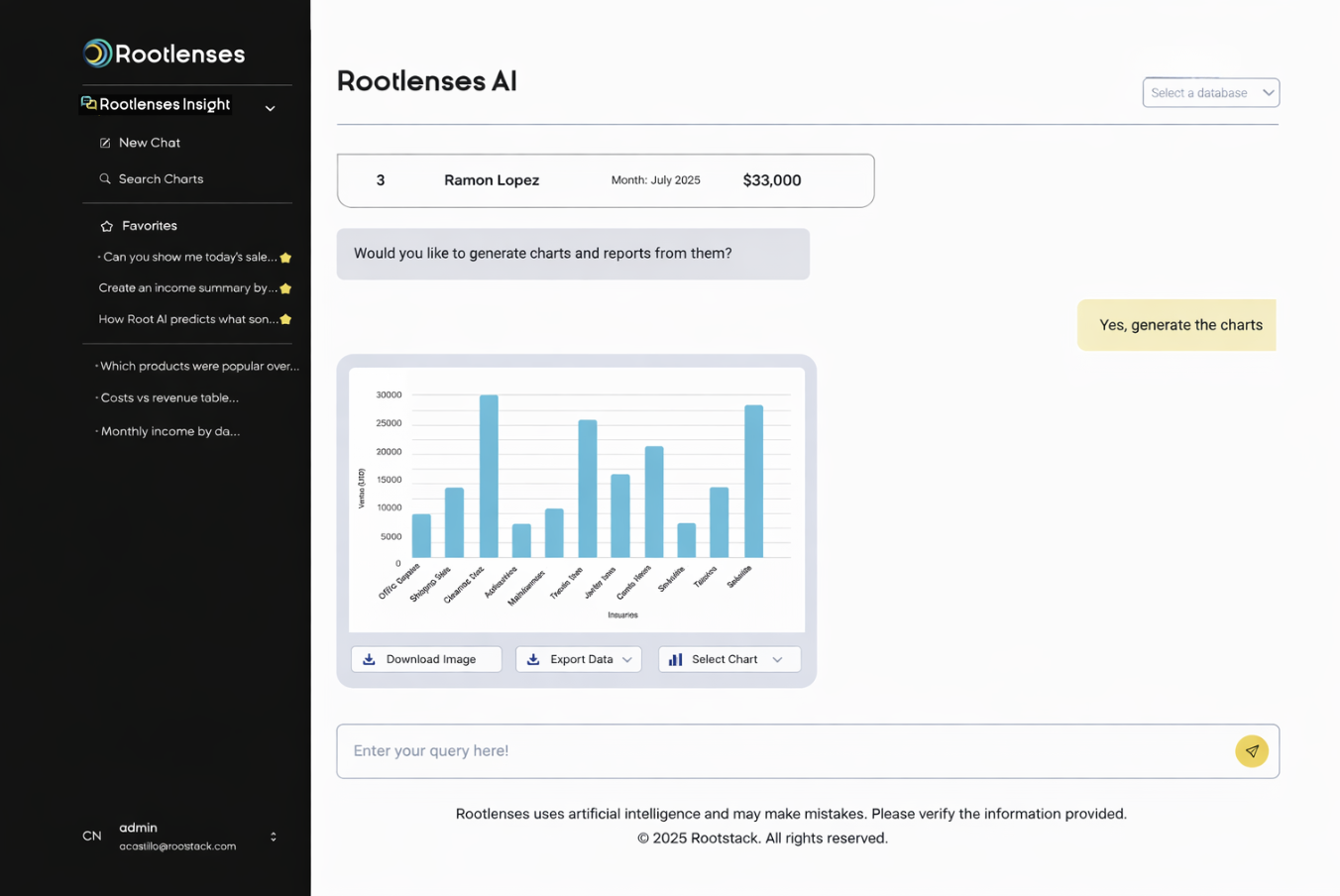The width and height of the screenshot is (1340, 896).
Task: Toggle star on "How Root AI predicts" chat
Action: pos(285,320)
